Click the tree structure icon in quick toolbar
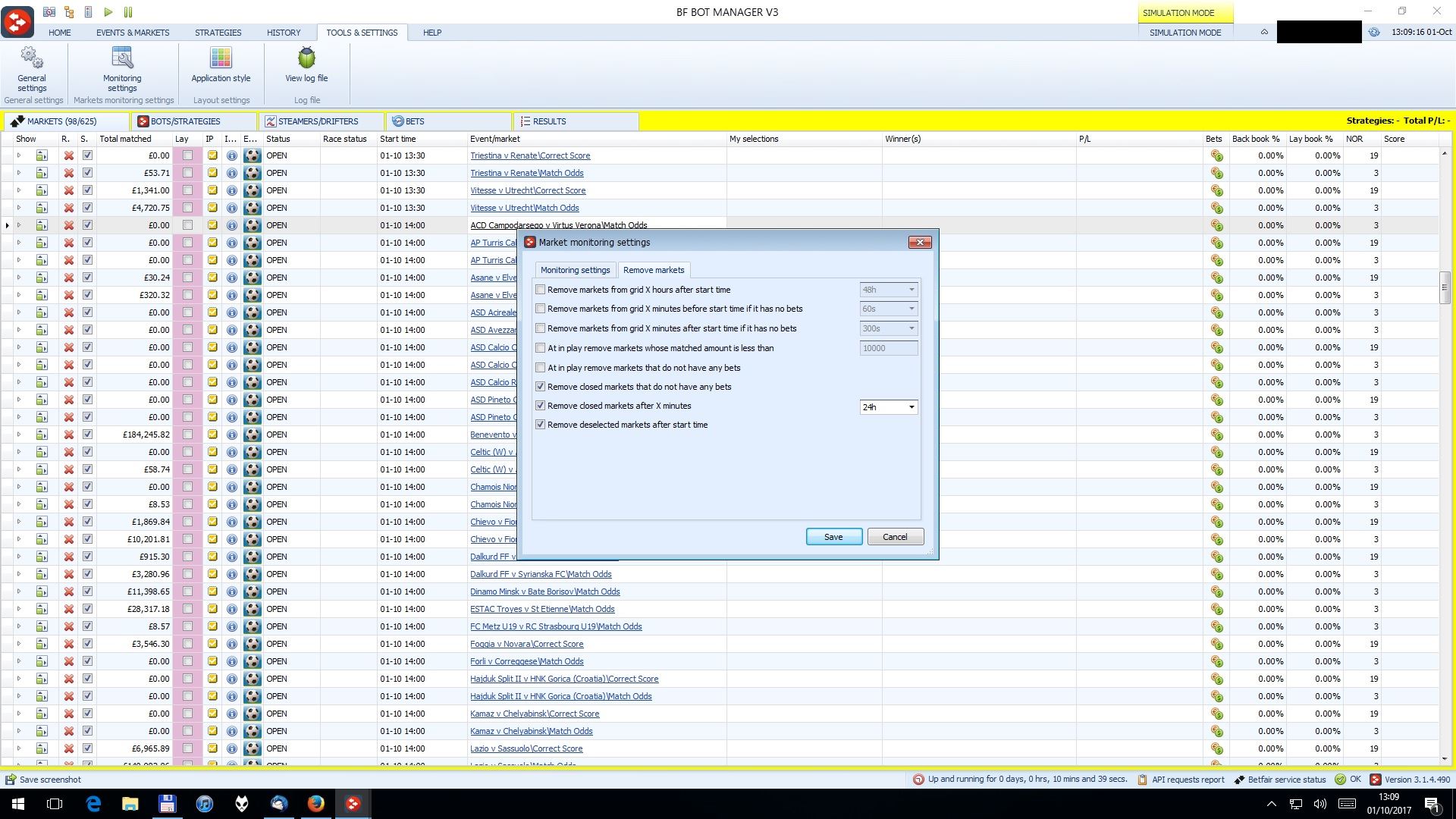This screenshot has height=819, width=1456. 69,11
